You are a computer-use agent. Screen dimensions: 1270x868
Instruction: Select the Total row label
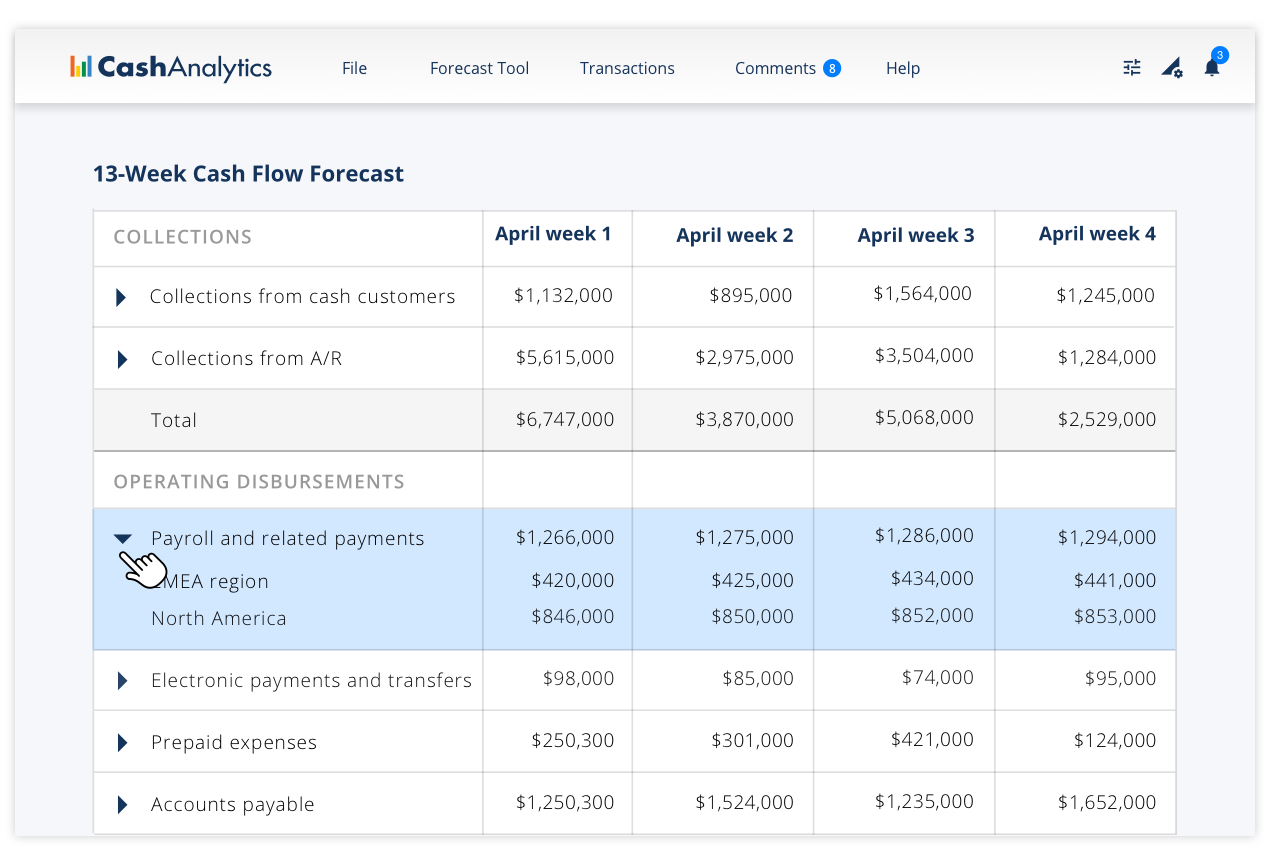coord(174,420)
